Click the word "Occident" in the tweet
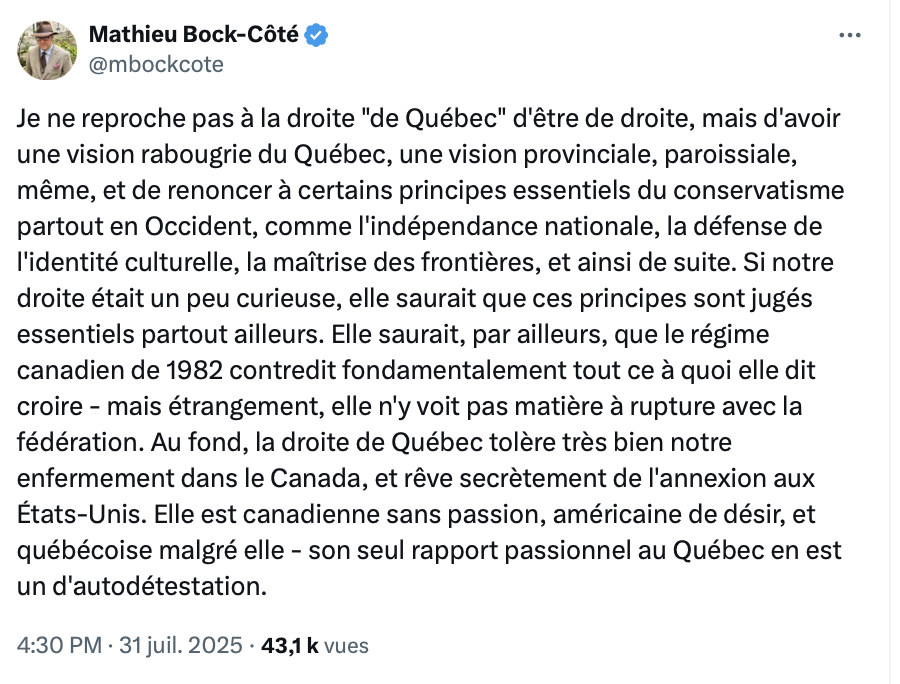This screenshot has height=684, width=900. click(x=199, y=227)
